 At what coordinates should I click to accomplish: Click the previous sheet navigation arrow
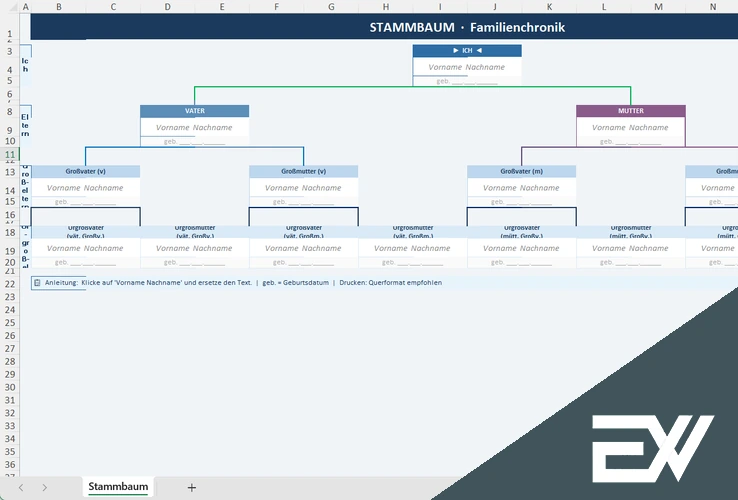[20, 487]
